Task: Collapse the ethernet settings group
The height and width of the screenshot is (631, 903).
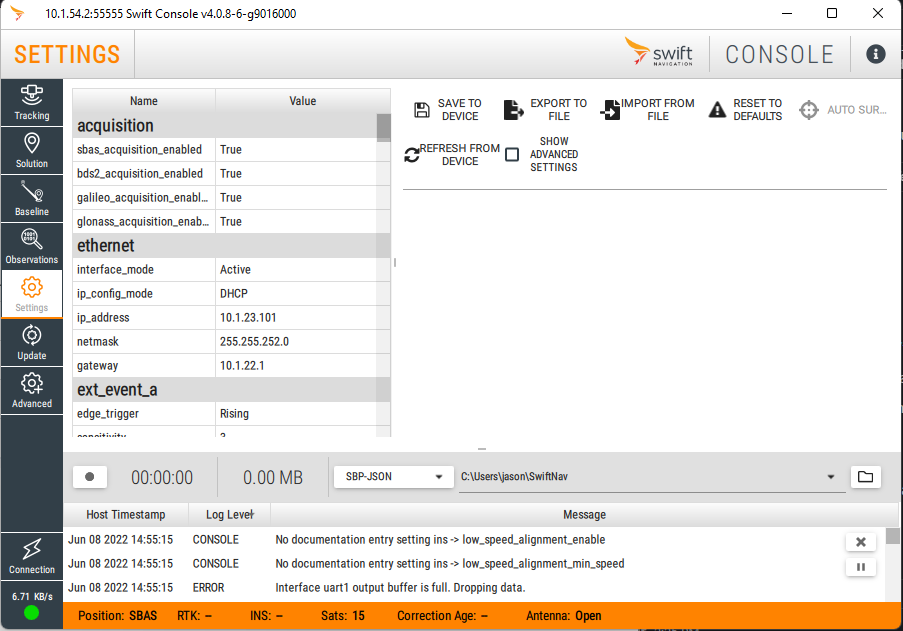Action: [225, 246]
